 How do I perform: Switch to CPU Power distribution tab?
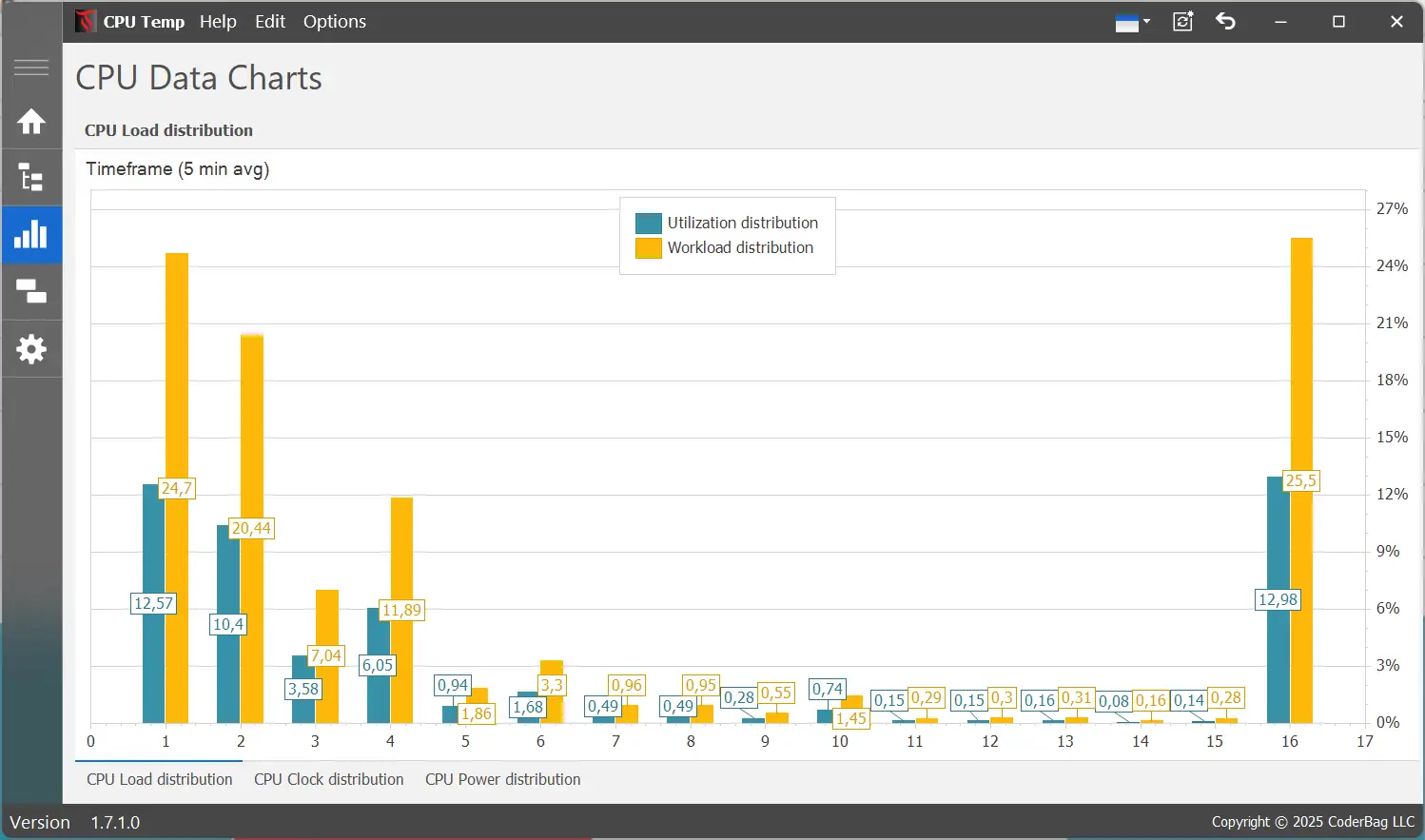click(x=503, y=779)
